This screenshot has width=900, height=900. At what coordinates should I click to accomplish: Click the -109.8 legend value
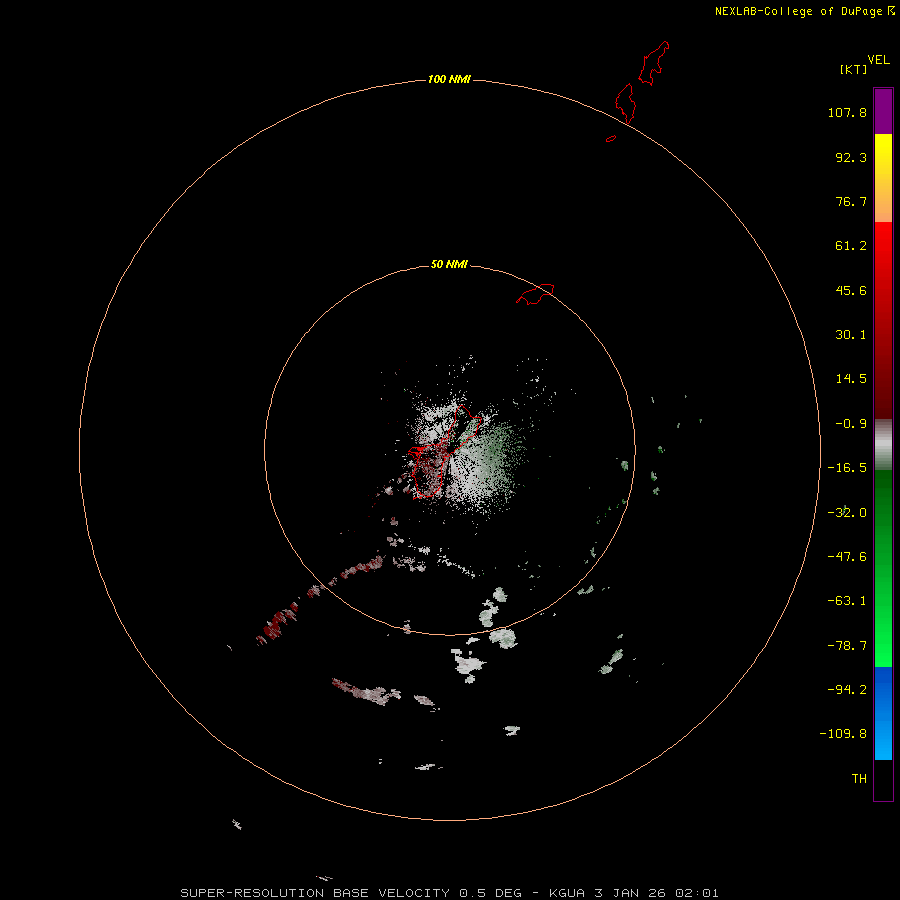click(x=843, y=734)
